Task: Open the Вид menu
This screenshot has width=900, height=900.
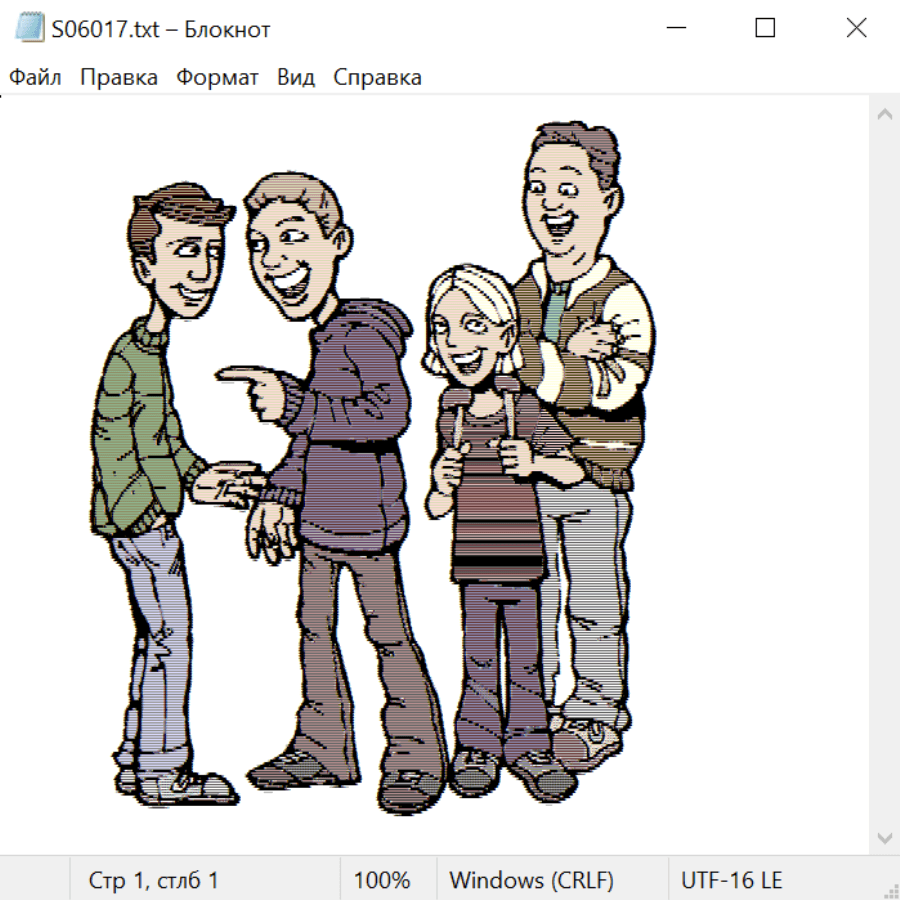Action: (x=296, y=78)
